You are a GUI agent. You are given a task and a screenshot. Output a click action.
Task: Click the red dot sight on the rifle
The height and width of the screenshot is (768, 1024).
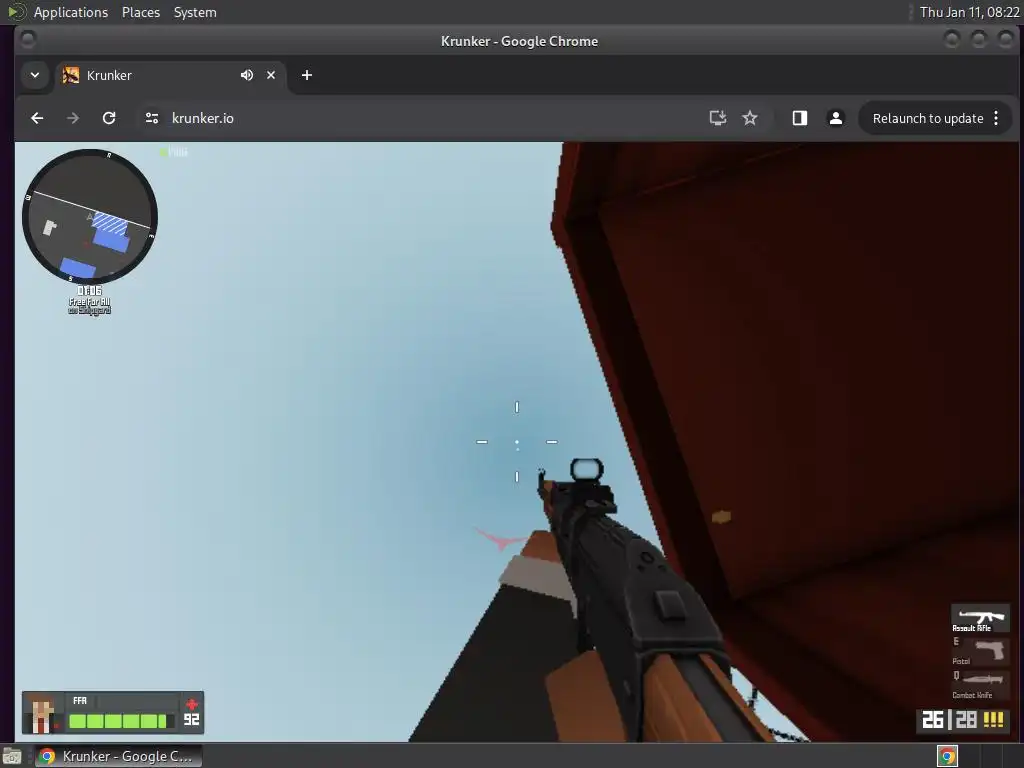coord(586,470)
